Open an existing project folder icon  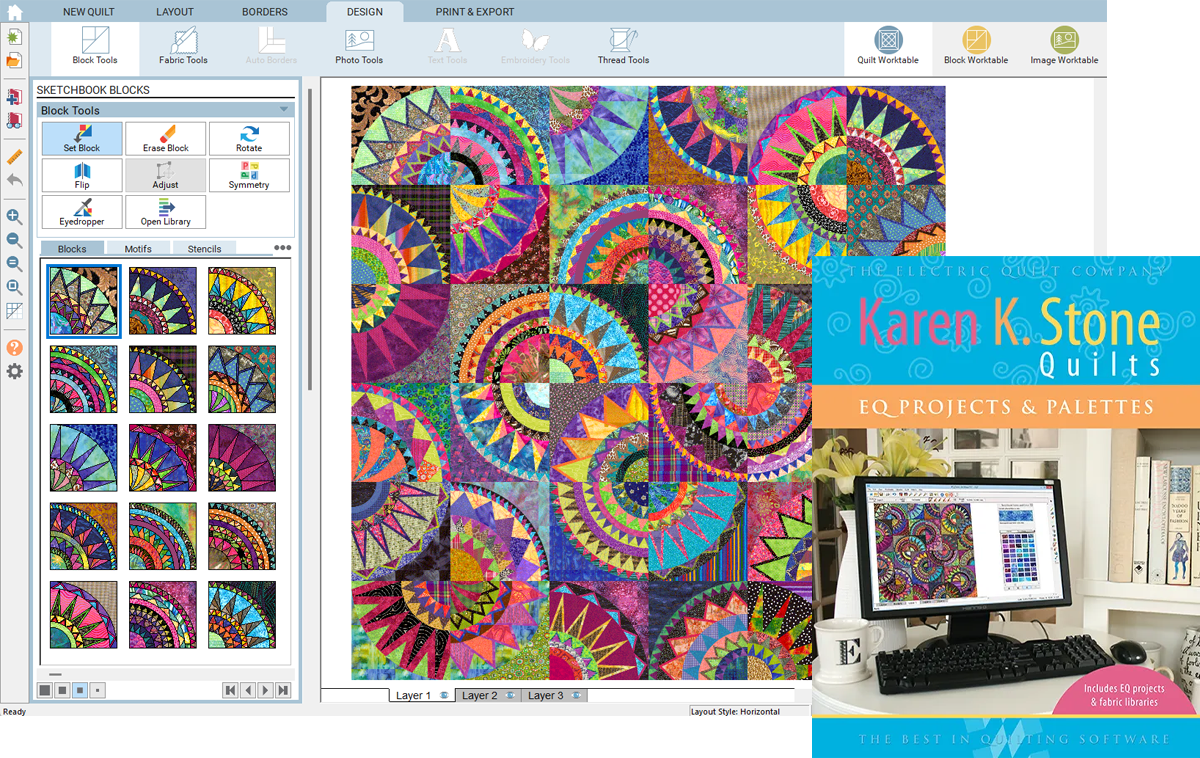tap(14, 61)
